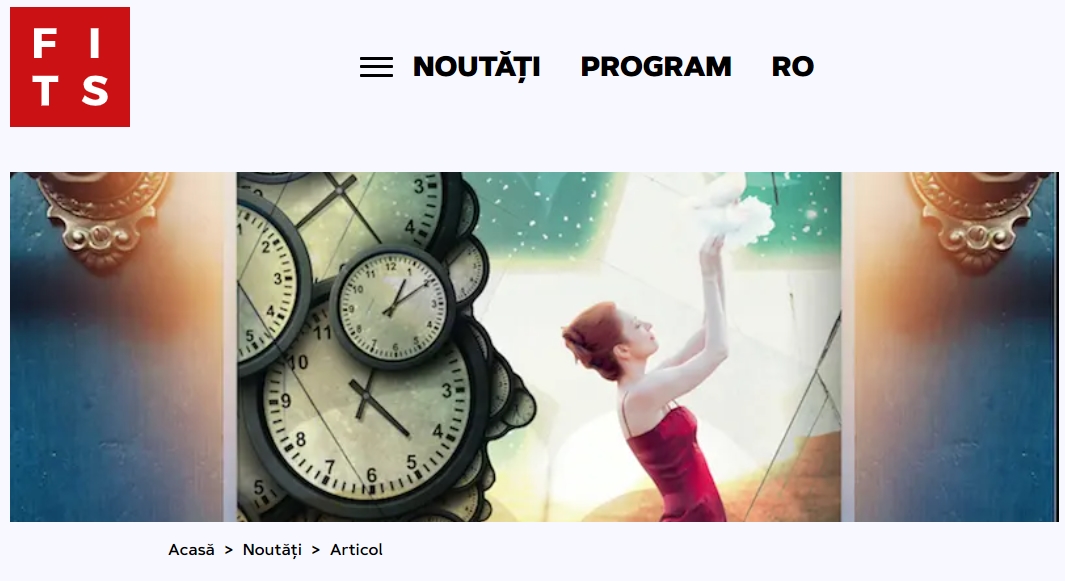Click the first breadcrumb separator after Acasă

point(229,550)
